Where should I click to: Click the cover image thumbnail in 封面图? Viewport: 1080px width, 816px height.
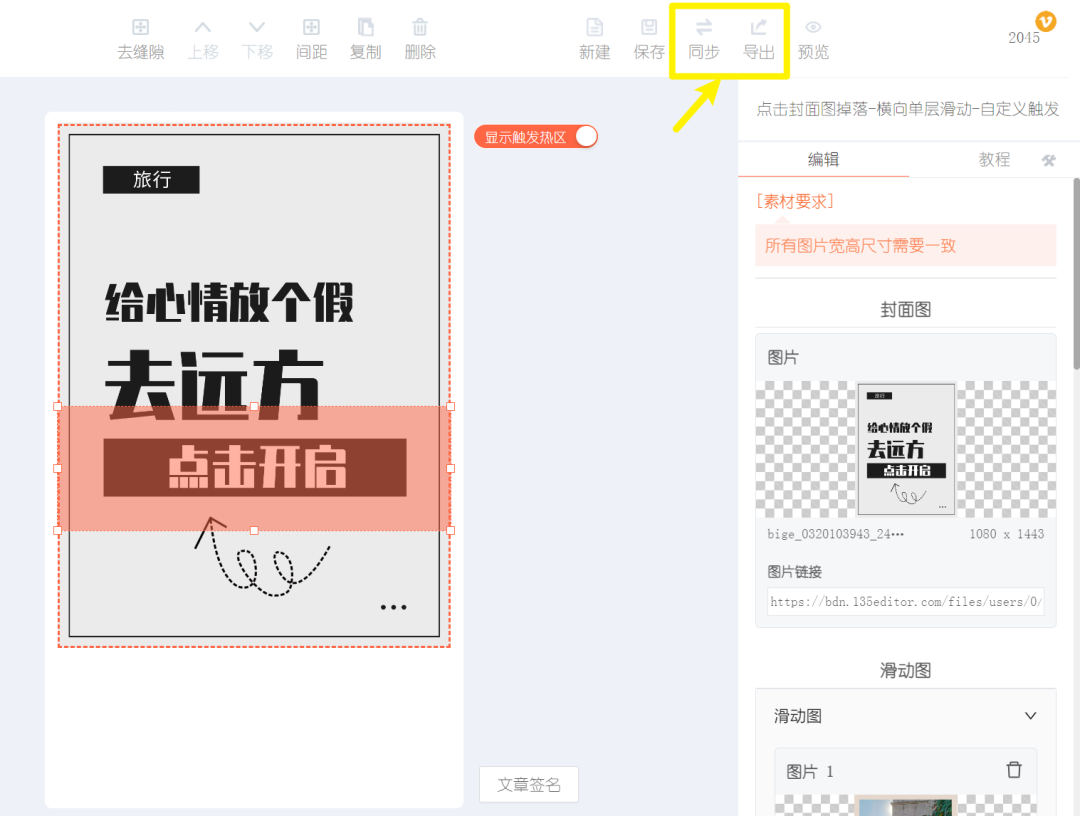(x=906, y=449)
